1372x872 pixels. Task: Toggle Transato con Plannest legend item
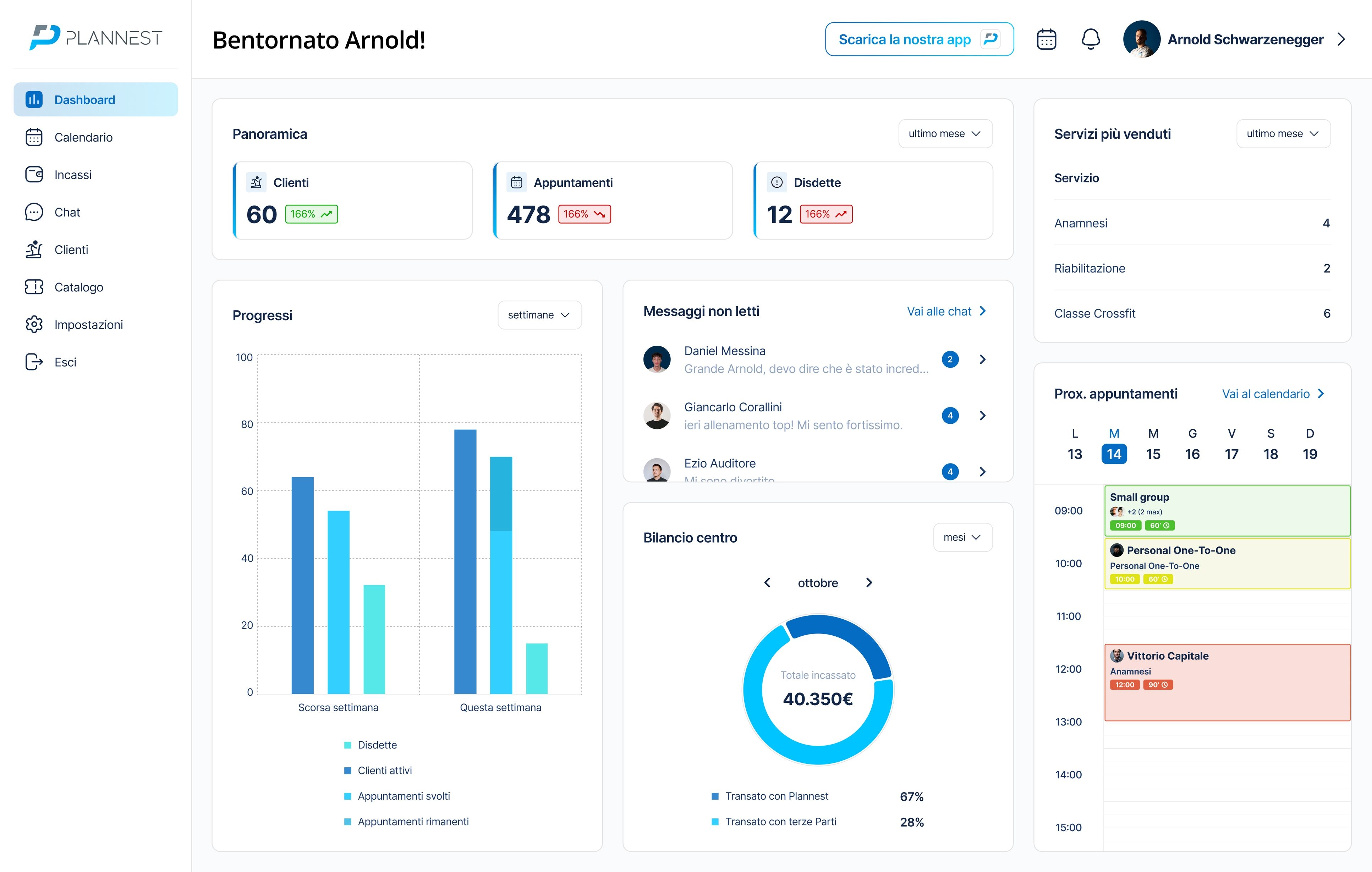776,796
